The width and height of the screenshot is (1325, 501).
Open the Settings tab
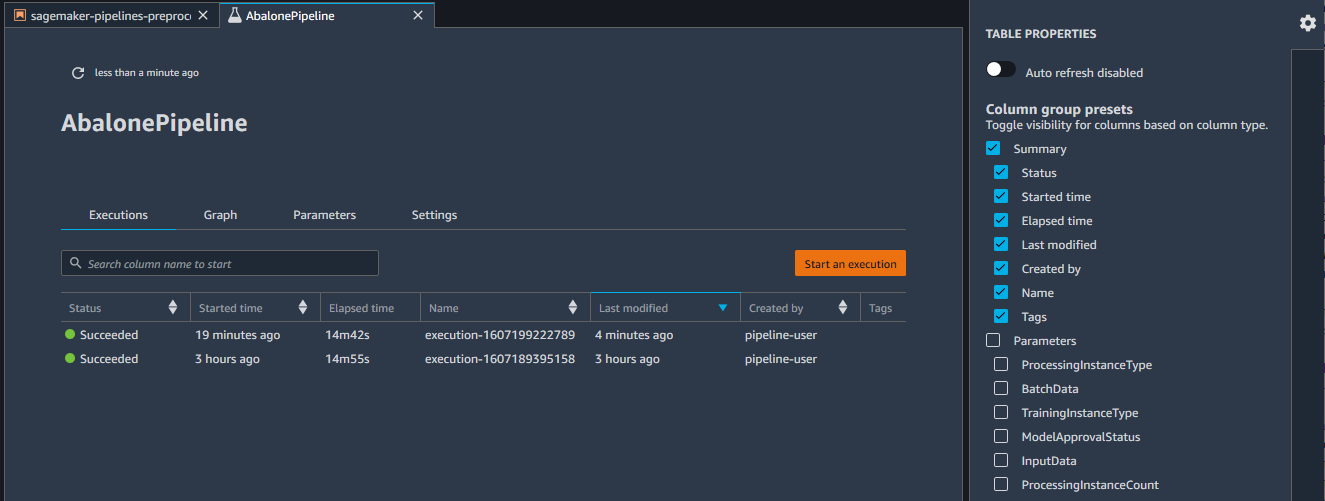coord(434,215)
